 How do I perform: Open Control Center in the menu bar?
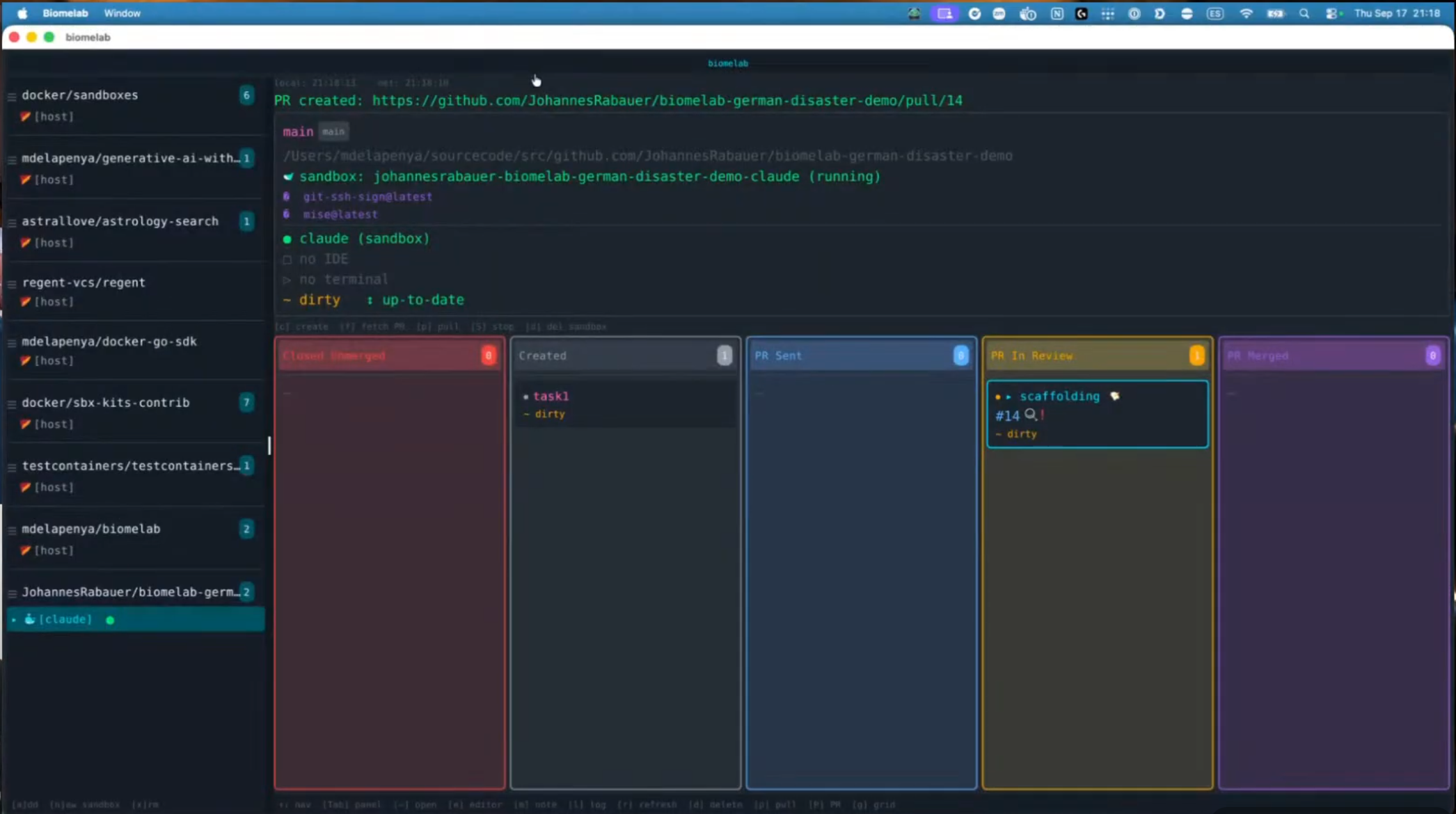pyautogui.click(x=1332, y=13)
